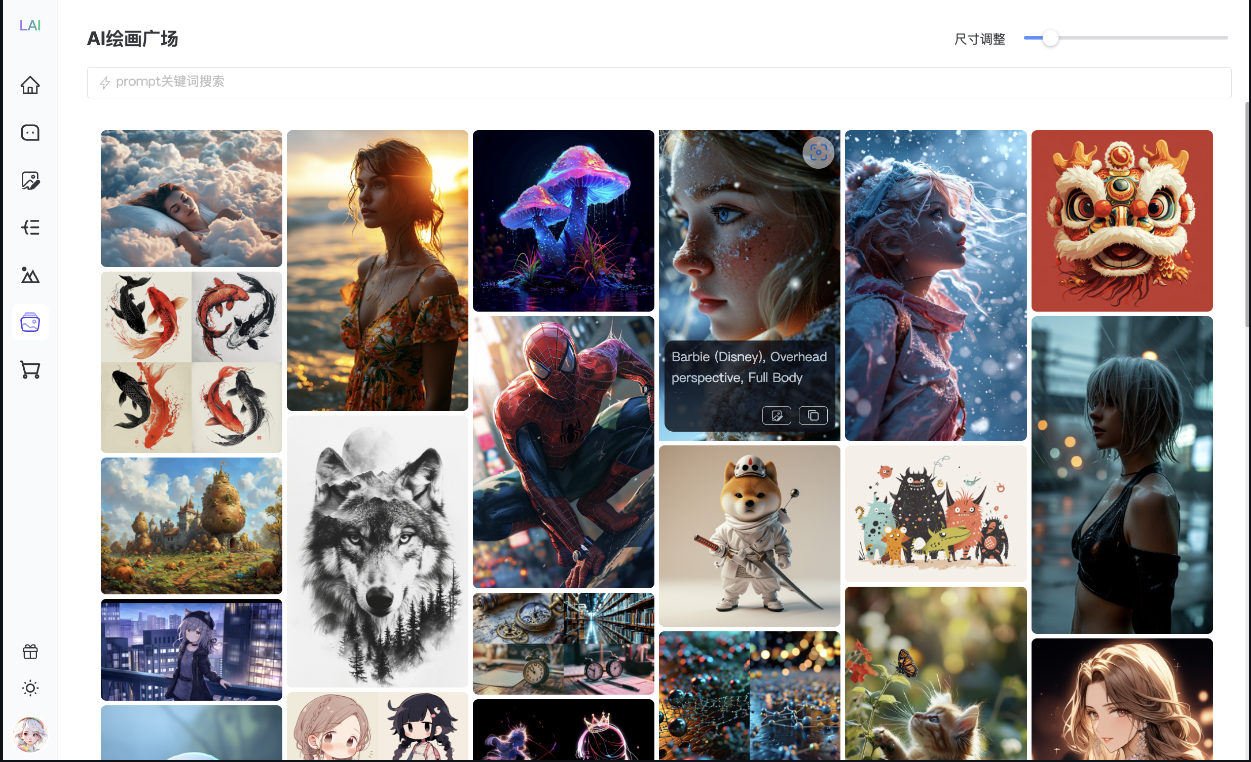Viewport: 1251px width, 762px height.
Task: Open the glowing mushroom image
Action: point(563,220)
